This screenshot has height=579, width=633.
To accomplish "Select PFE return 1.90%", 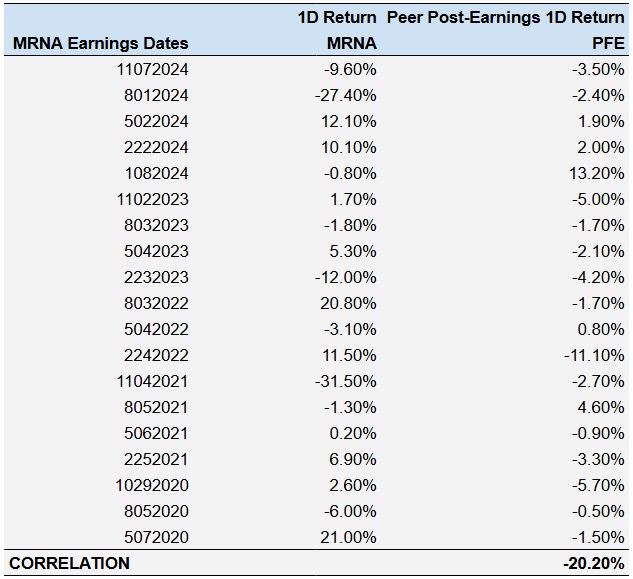I will click(x=602, y=122).
